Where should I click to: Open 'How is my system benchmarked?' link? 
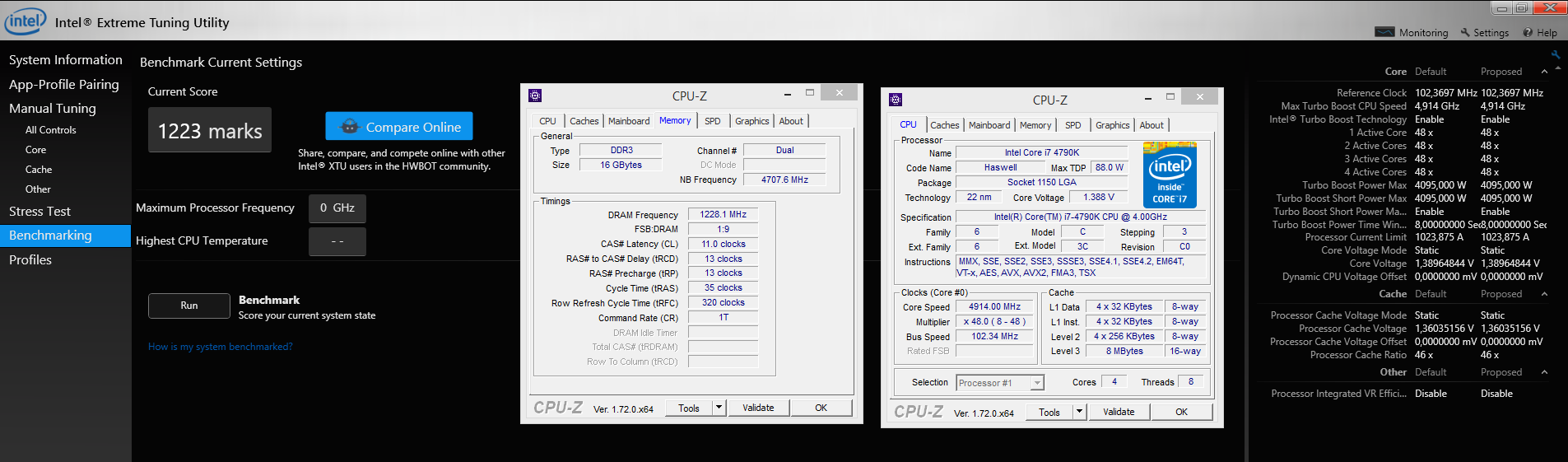click(221, 347)
